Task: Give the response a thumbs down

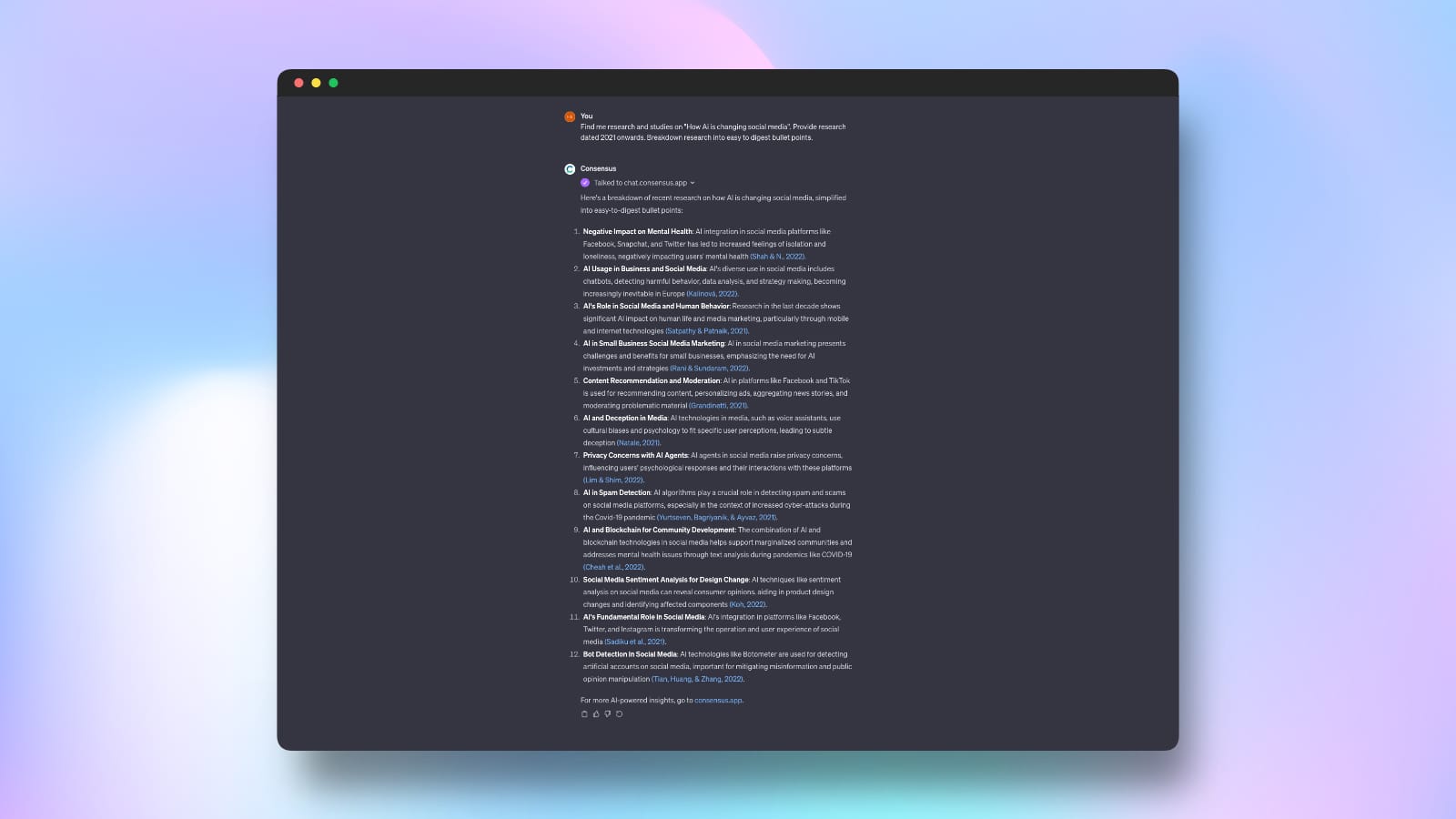Action: [608, 714]
